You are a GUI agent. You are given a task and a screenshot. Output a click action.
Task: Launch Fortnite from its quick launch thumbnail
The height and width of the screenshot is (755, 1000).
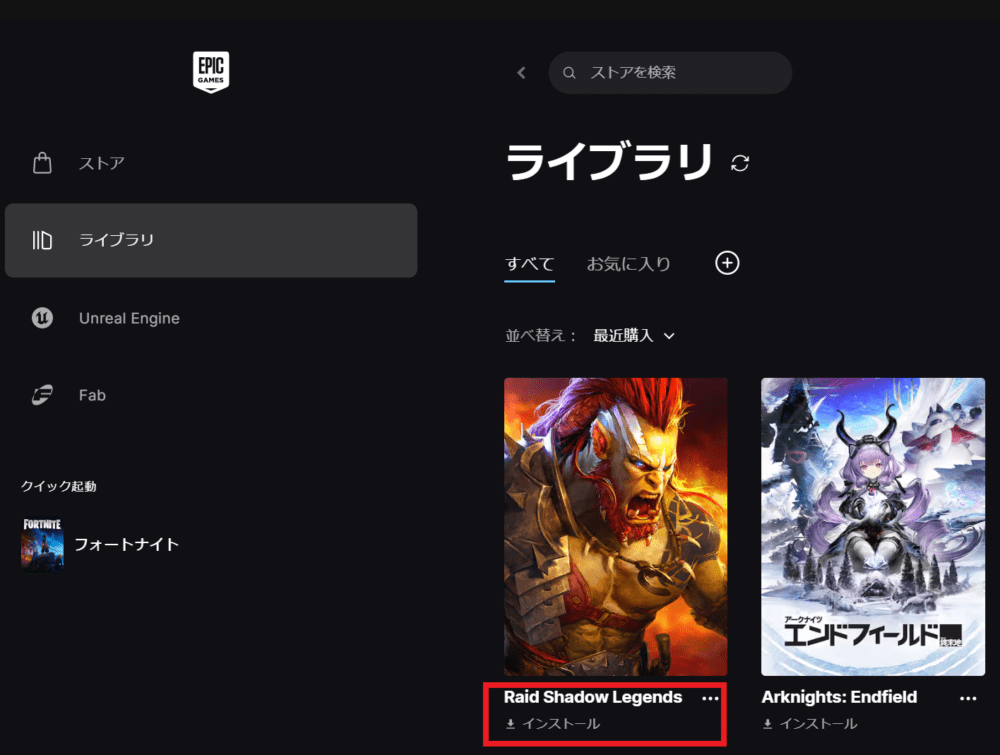click(x=42, y=545)
